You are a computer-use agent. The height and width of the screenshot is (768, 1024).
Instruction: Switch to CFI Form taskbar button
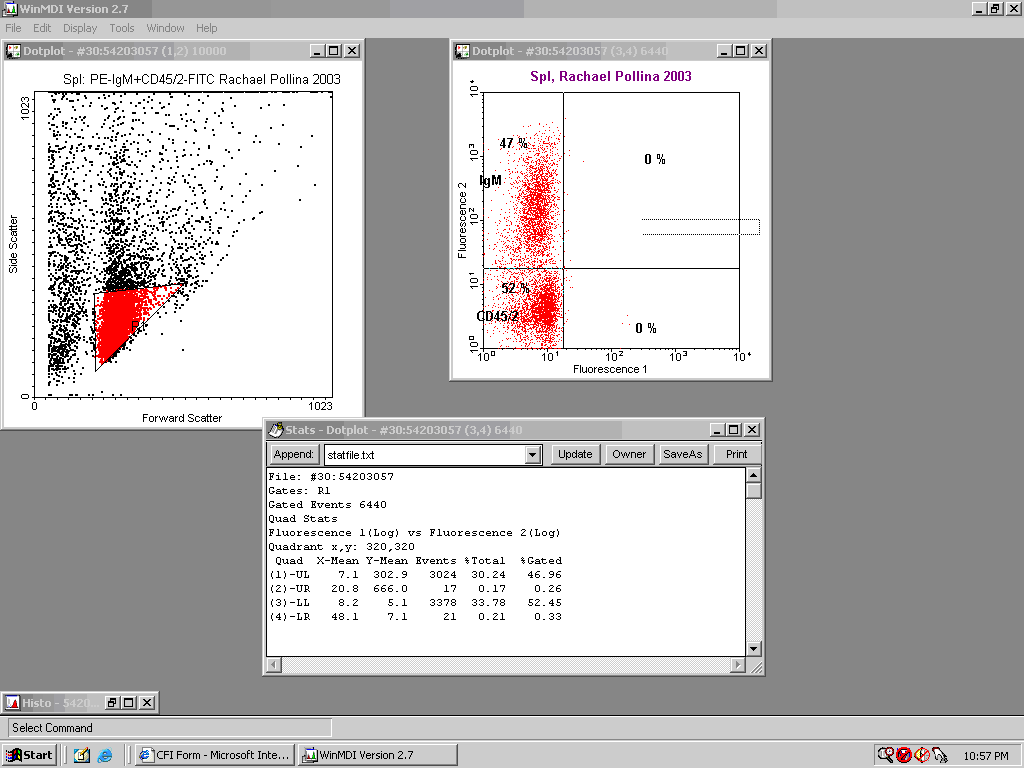215,755
